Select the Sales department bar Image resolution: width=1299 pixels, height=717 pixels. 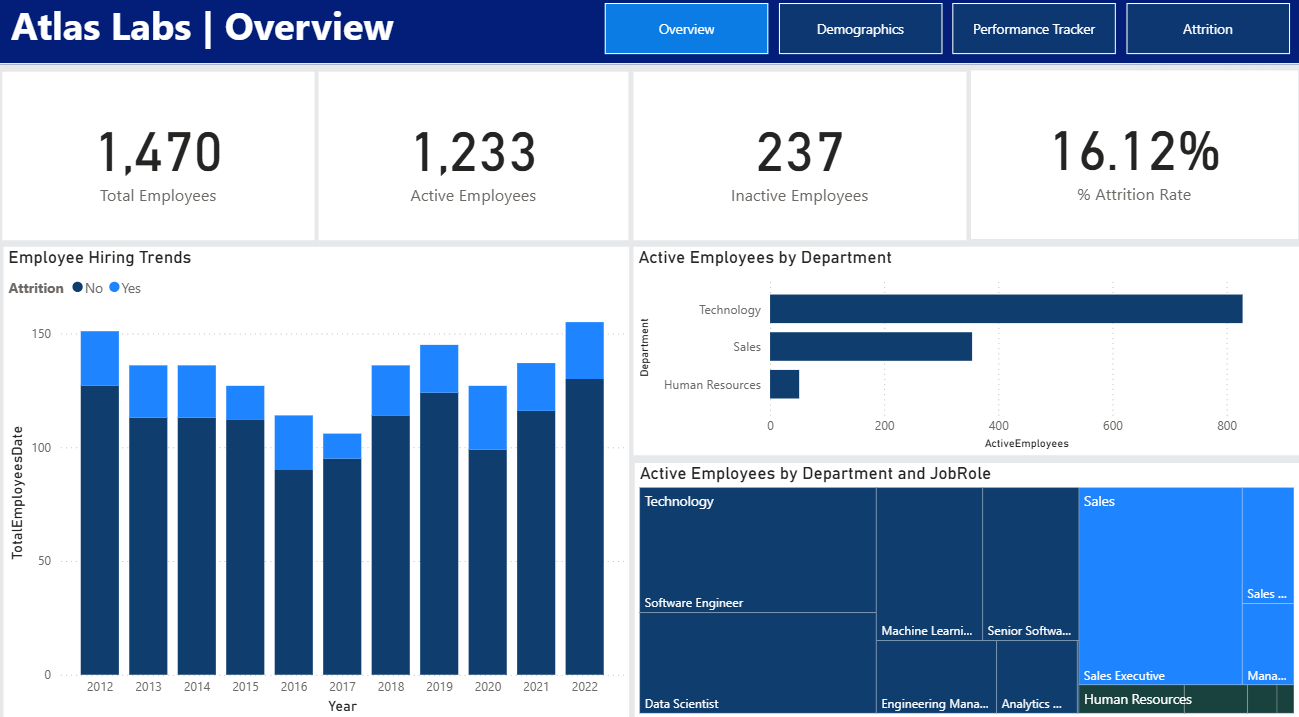(871, 347)
